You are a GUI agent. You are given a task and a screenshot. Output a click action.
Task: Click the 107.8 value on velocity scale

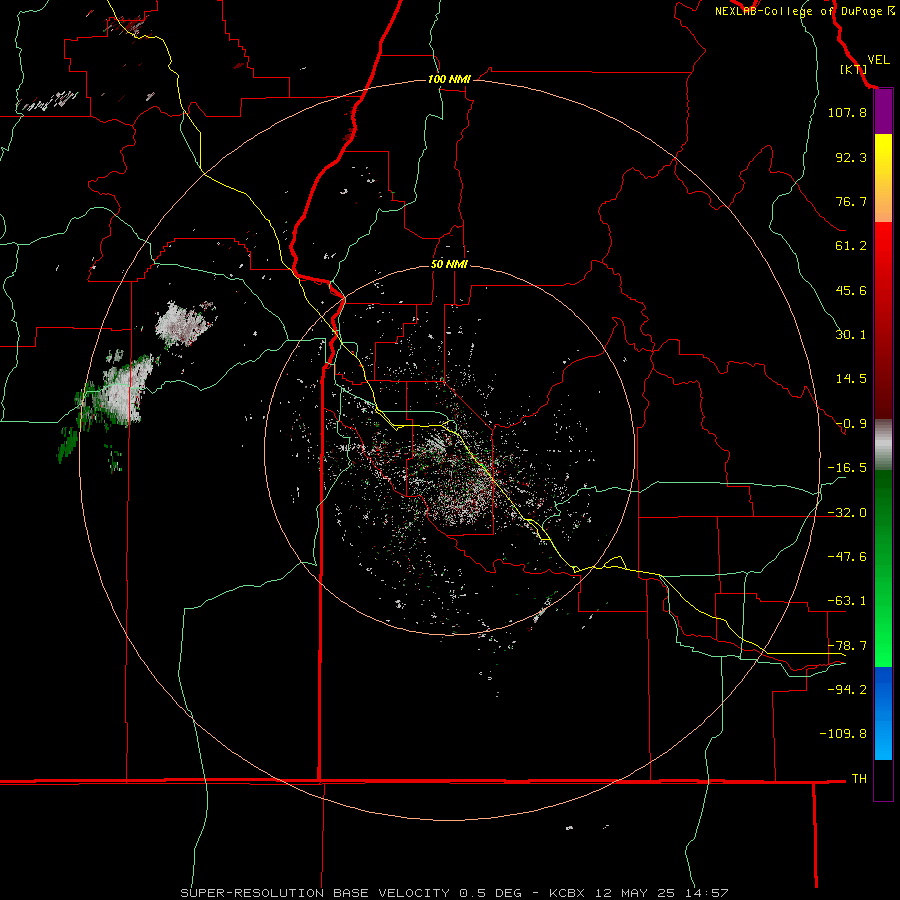(x=847, y=112)
